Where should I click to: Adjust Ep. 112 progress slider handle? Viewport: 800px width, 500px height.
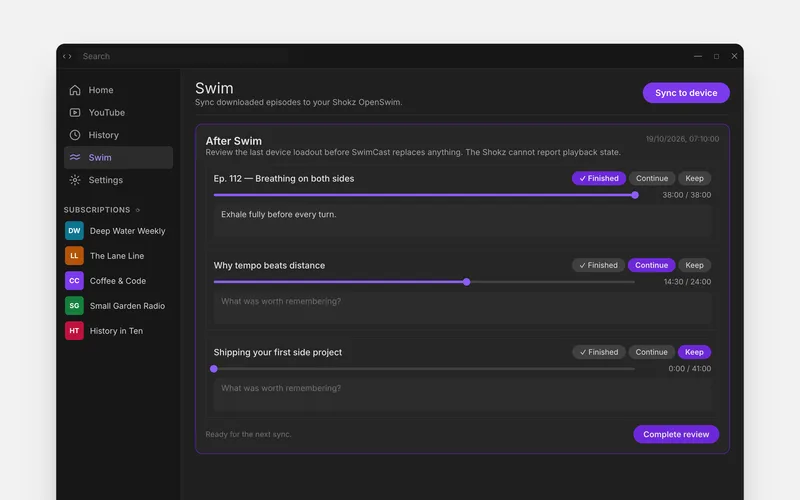click(x=635, y=195)
